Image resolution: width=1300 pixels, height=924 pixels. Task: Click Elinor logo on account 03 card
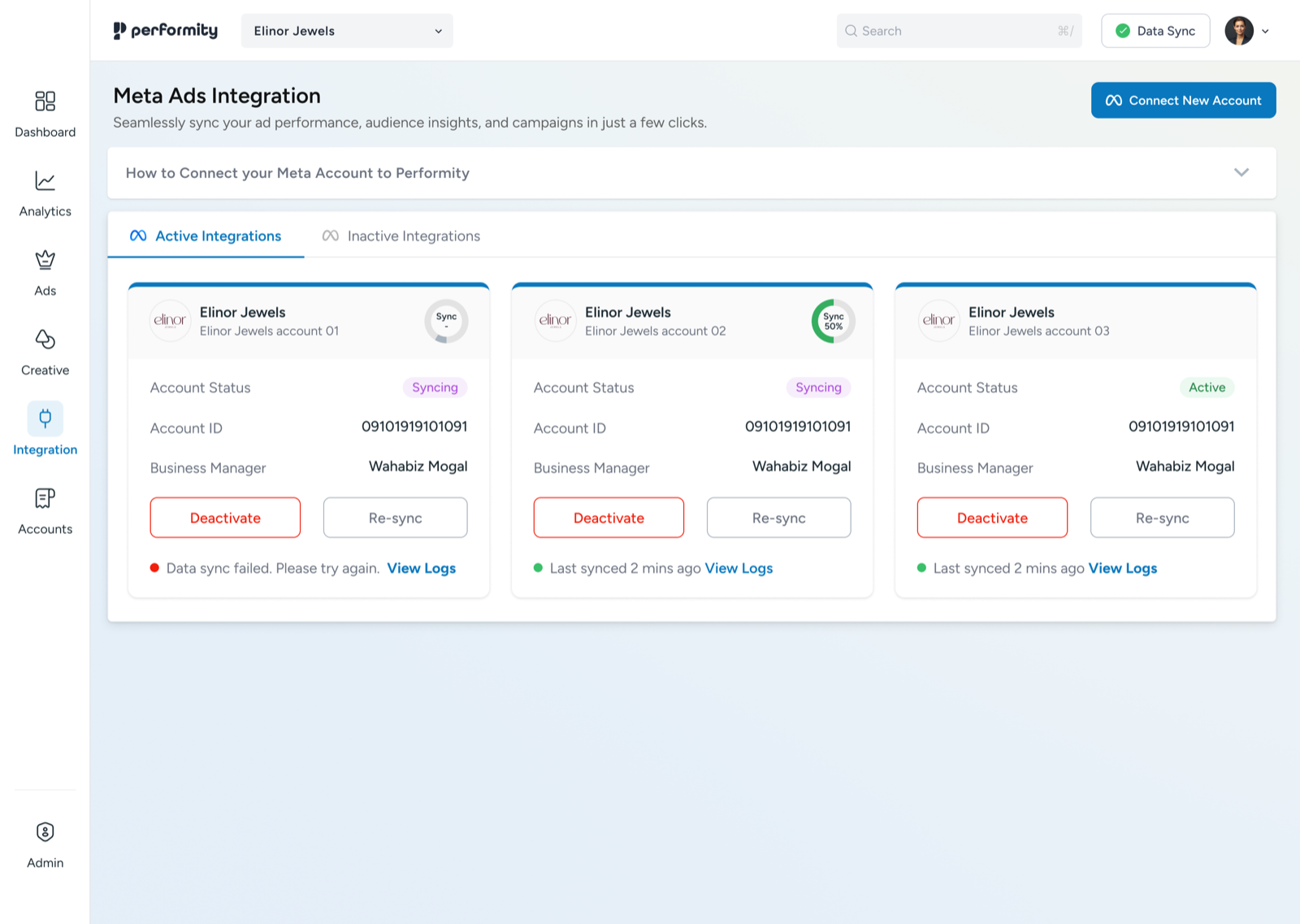[x=938, y=320]
